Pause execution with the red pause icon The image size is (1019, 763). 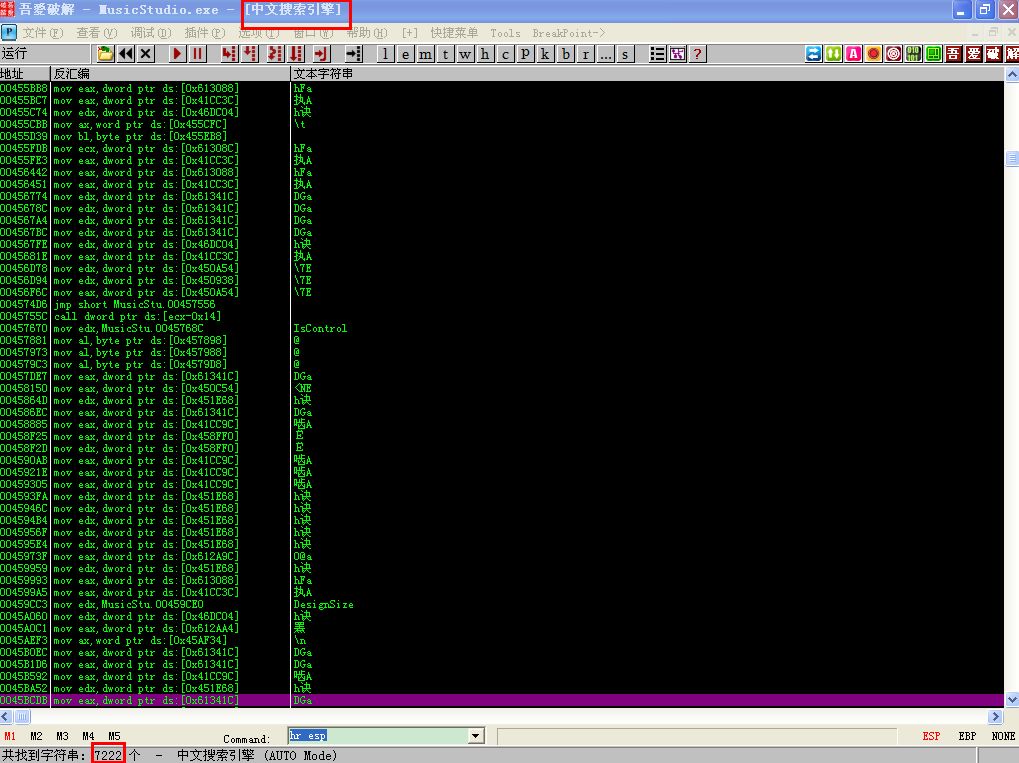tap(197, 54)
